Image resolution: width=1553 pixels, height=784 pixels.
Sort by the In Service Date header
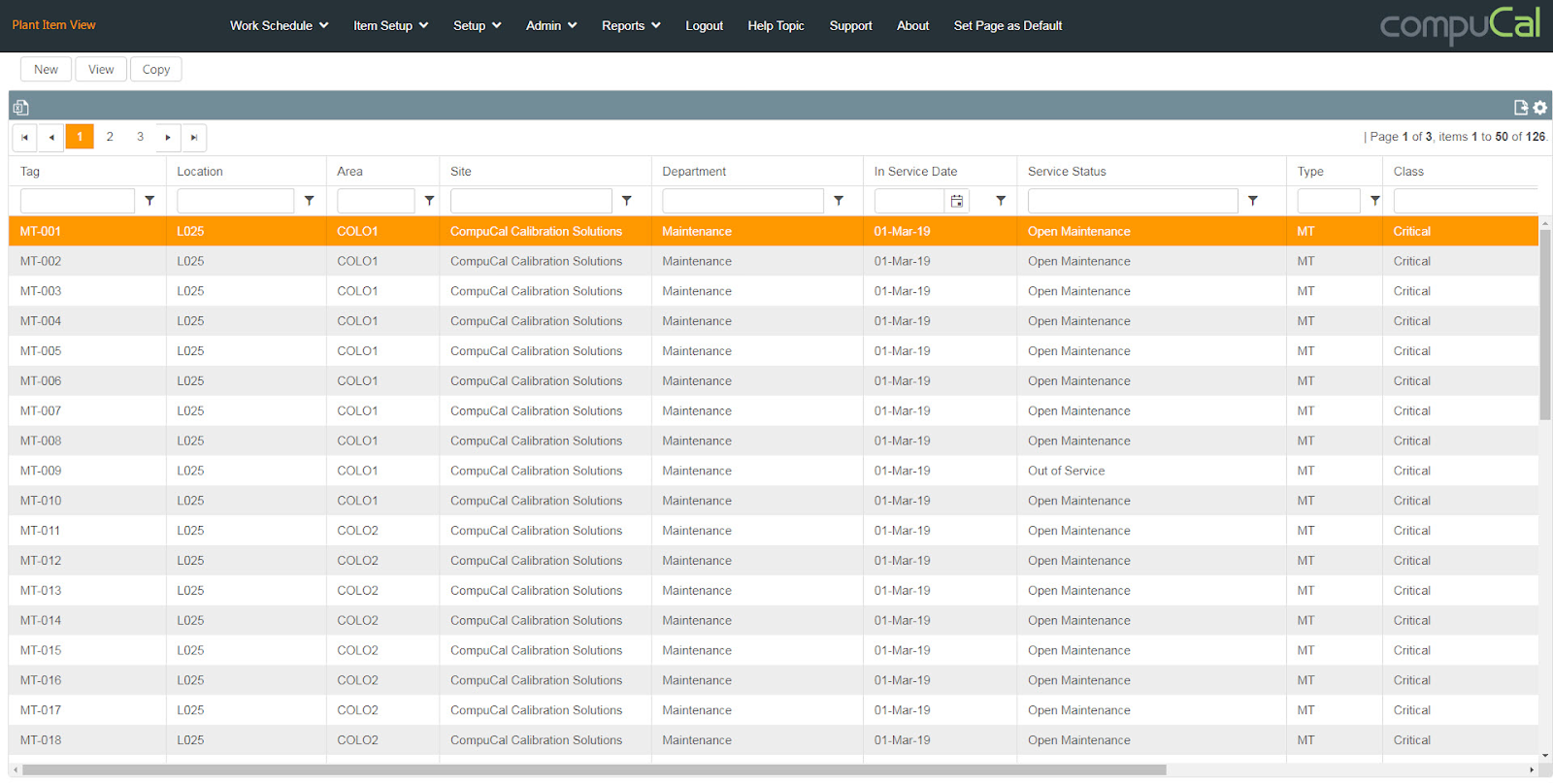915,172
